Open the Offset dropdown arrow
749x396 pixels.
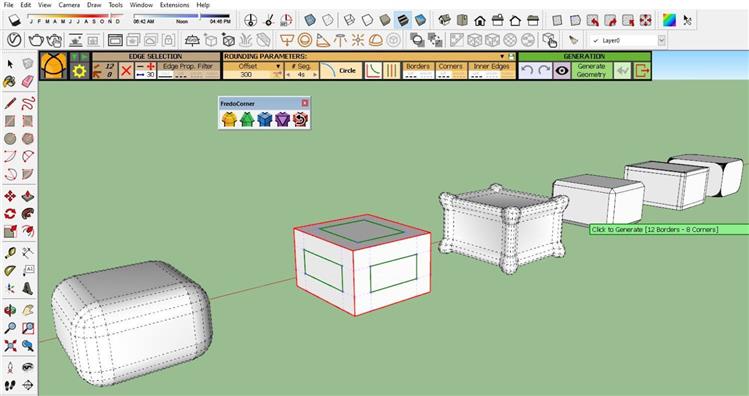tap(278, 66)
